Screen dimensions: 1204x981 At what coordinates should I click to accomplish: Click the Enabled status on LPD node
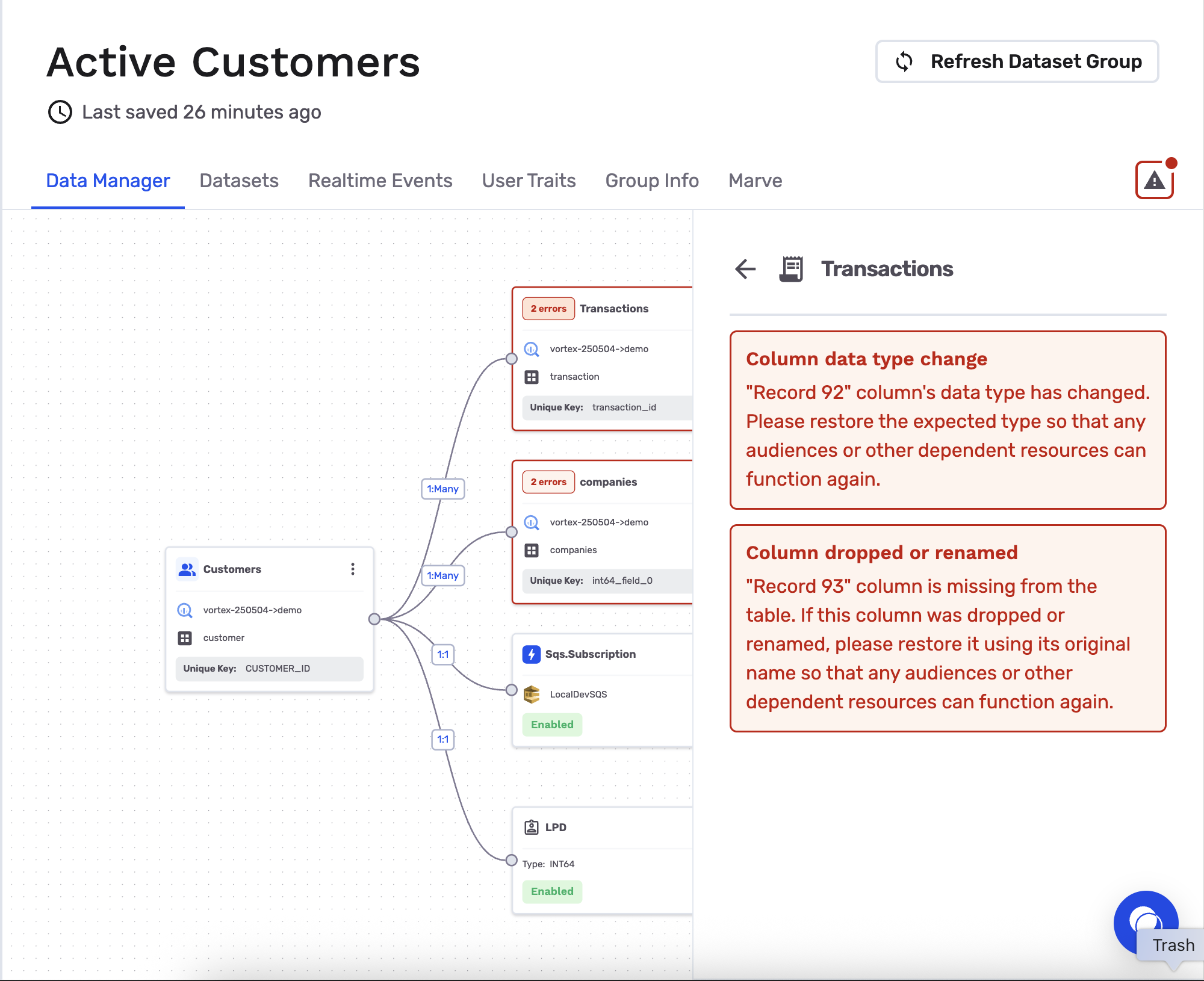click(552, 891)
